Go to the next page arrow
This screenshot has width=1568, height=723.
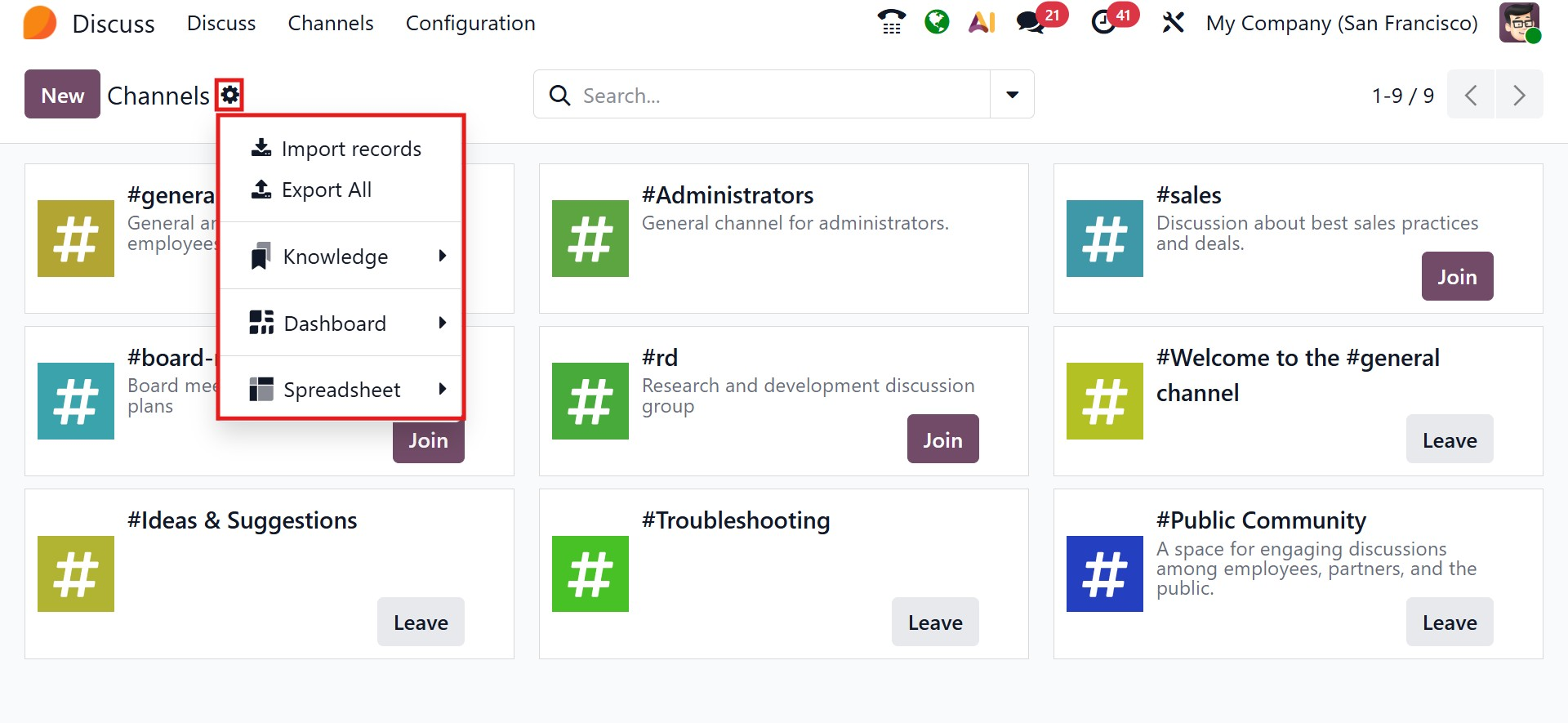point(1519,96)
